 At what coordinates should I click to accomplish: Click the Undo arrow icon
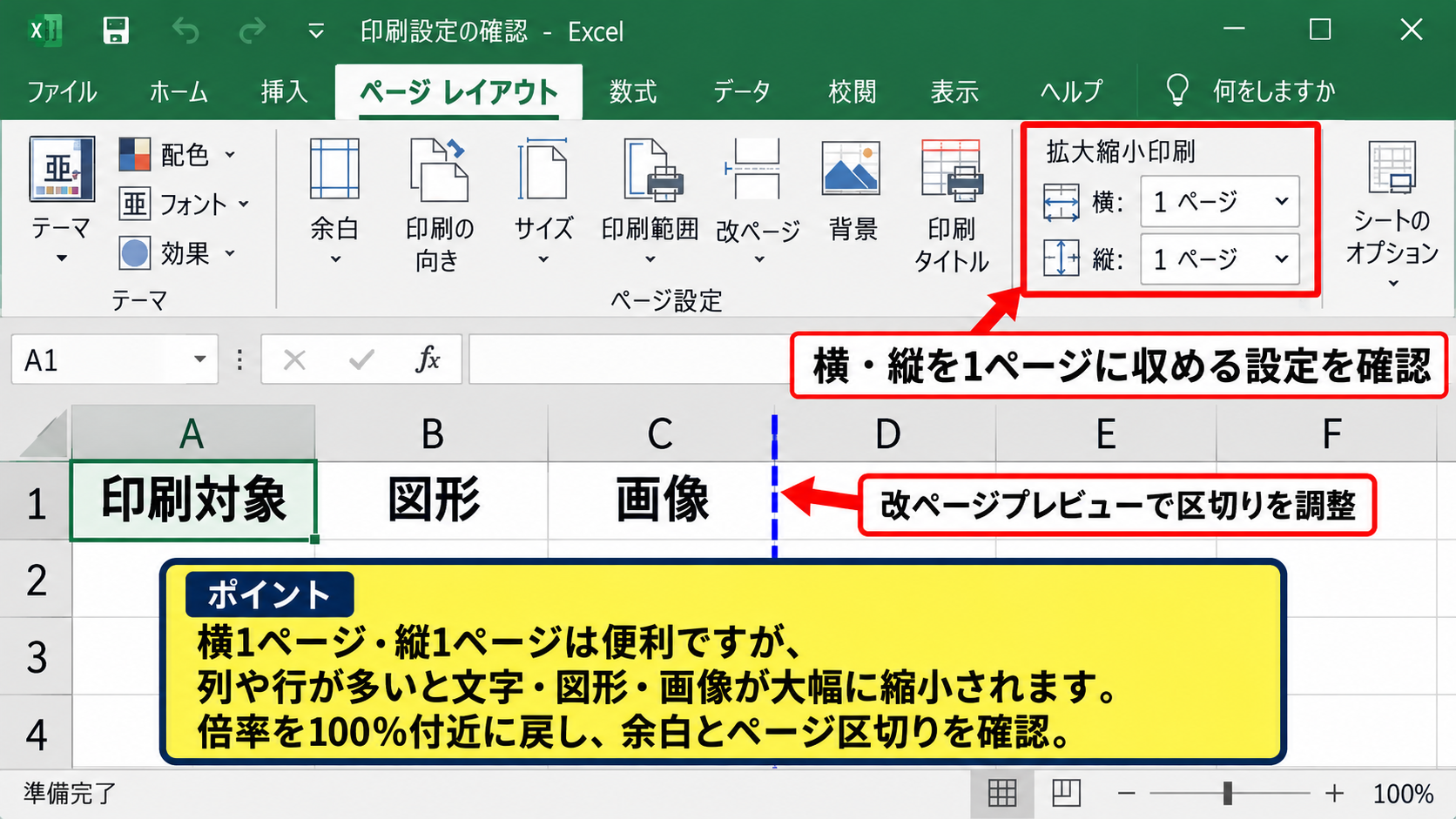185,31
